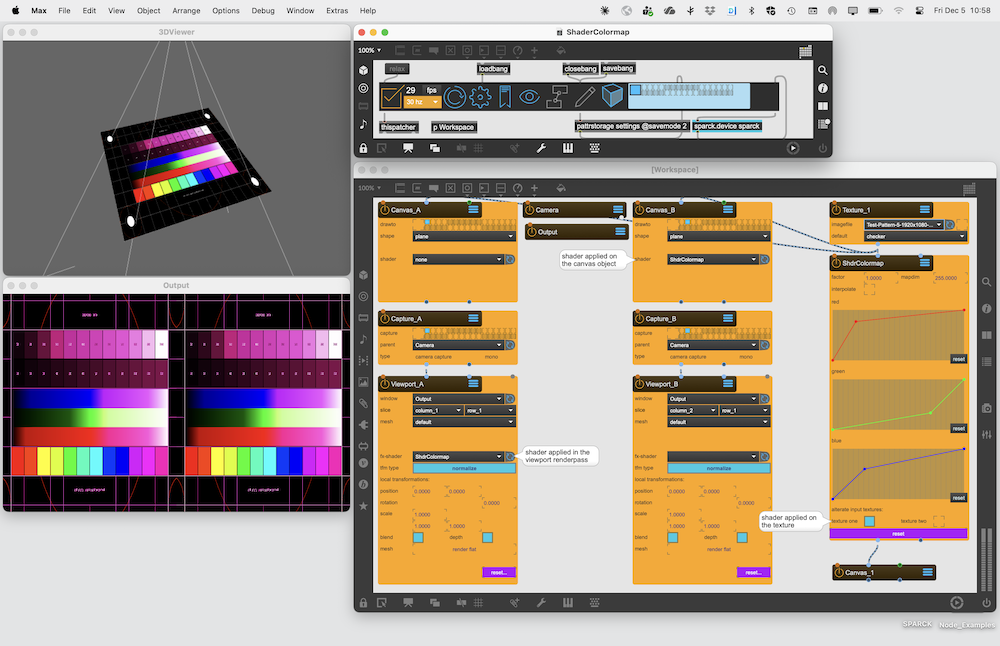Click the eye preview icon in ShaderColormap
The height and width of the screenshot is (646, 1000).
530,97
